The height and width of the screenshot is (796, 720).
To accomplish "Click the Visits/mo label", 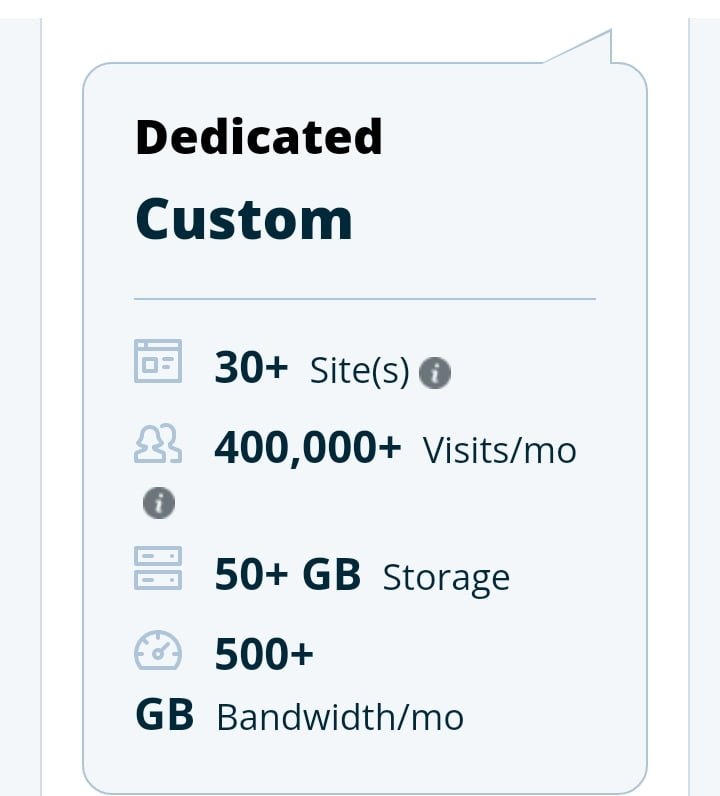I will click(x=499, y=451).
